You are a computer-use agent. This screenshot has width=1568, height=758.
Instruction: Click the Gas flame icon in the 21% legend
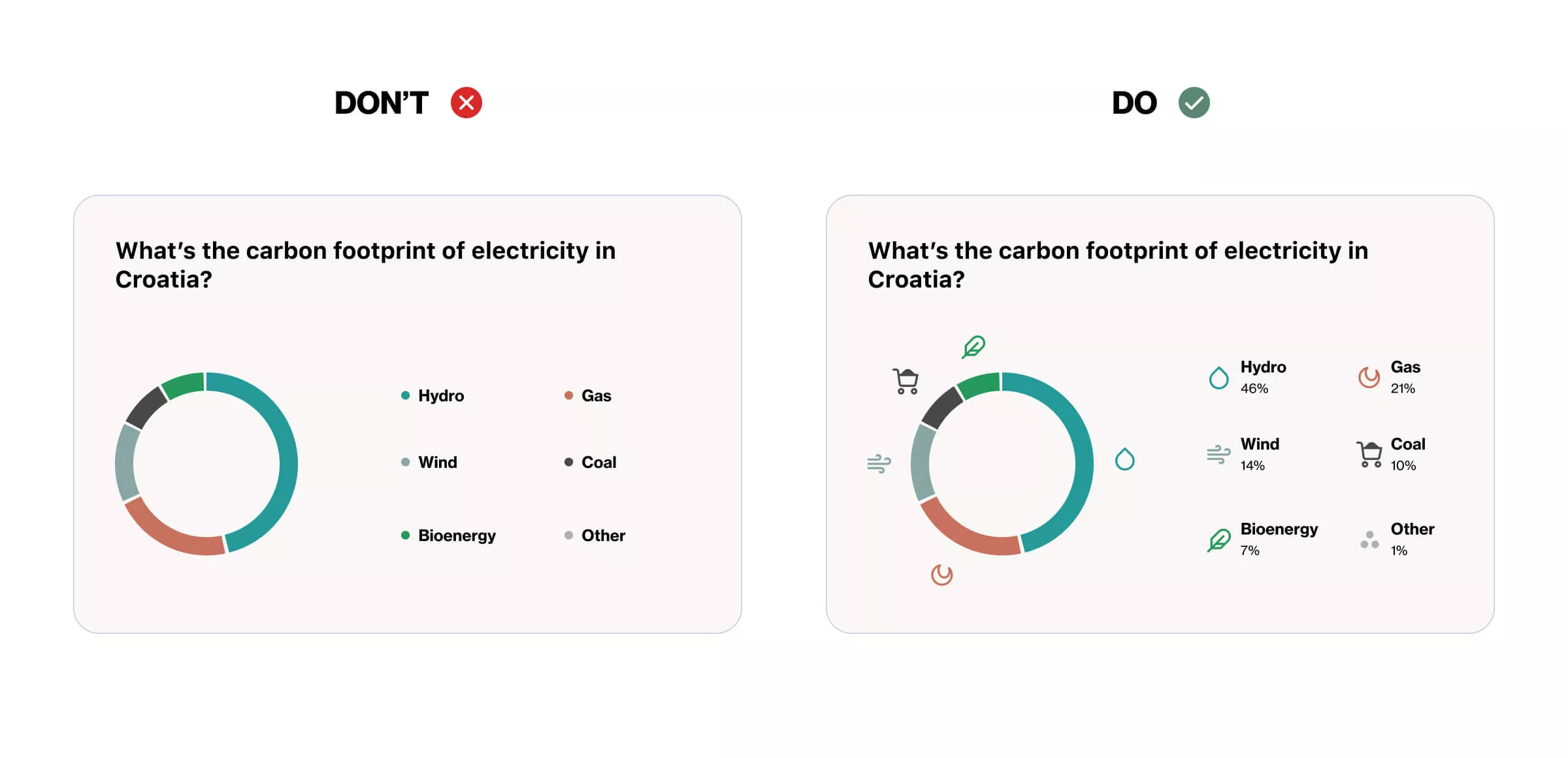point(1369,377)
